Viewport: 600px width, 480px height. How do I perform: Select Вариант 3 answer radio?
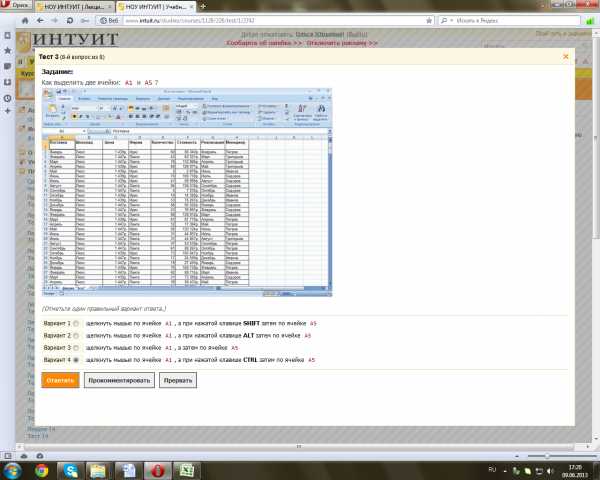[76, 348]
